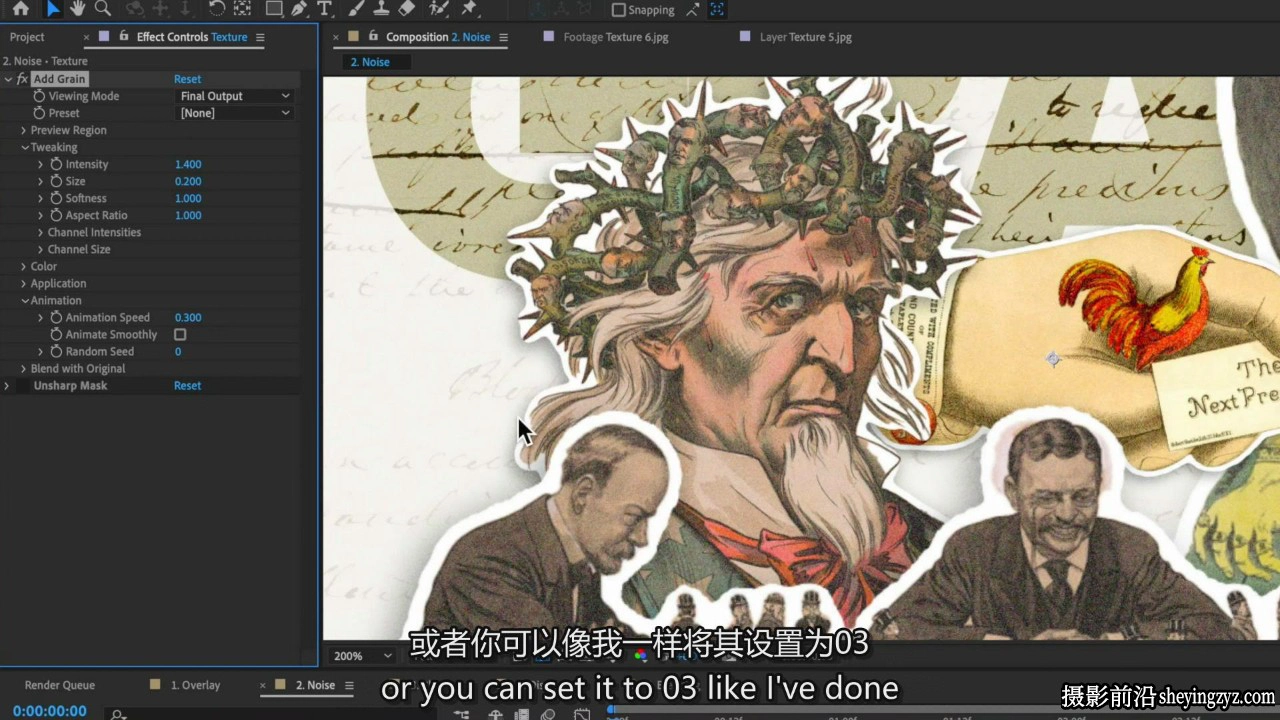The width and height of the screenshot is (1280, 720).
Task: Click the 2. Noise breadcrumb in viewer
Action: click(x=370, y=62)
